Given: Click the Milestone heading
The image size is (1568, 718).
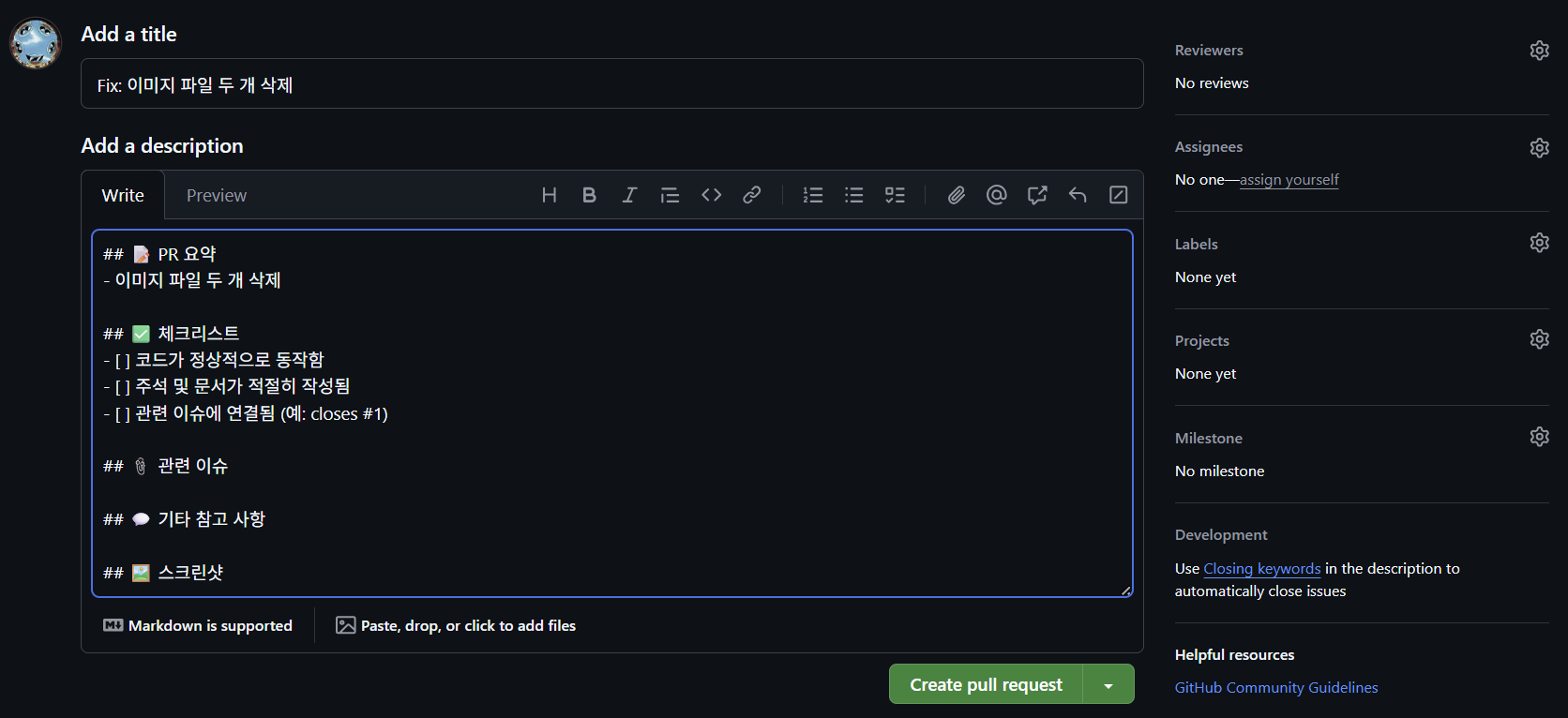Looking at the screenshot, I should [x=1209, y=439].
